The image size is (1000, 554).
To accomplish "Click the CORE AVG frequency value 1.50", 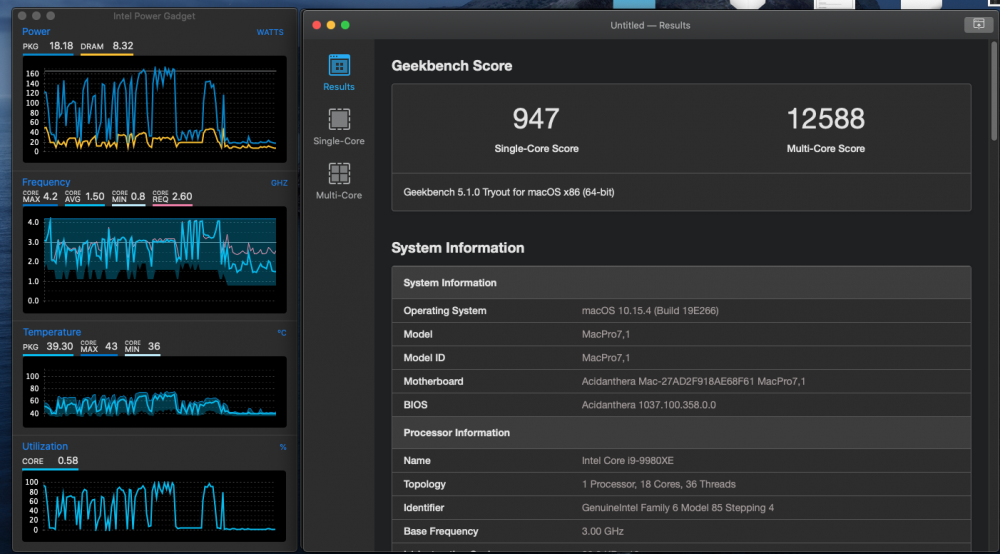I will pos(94,196).
